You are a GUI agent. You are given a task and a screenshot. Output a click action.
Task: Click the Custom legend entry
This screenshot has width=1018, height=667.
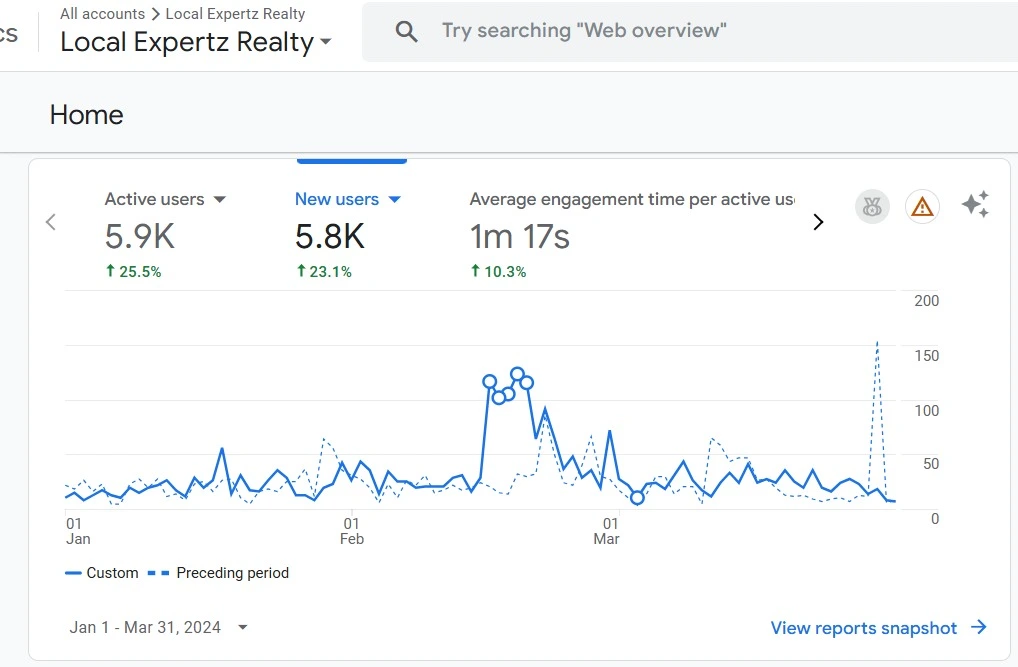pyautogui.click(x=102, y=573)
